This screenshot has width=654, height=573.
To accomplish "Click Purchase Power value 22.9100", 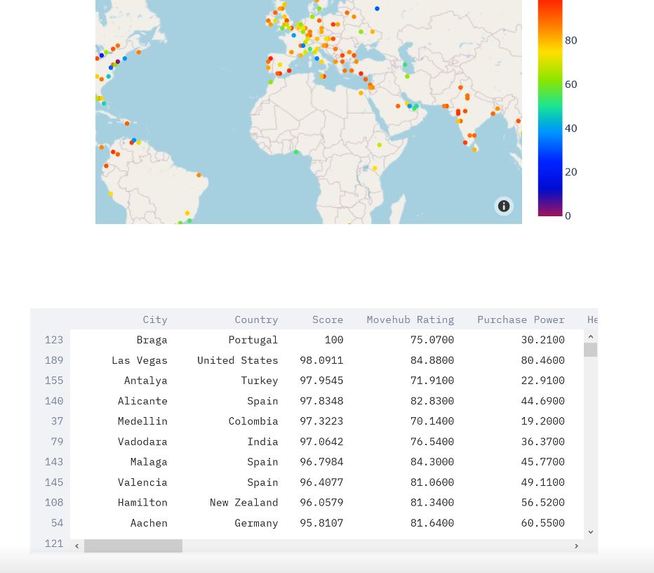I will 543,380.
